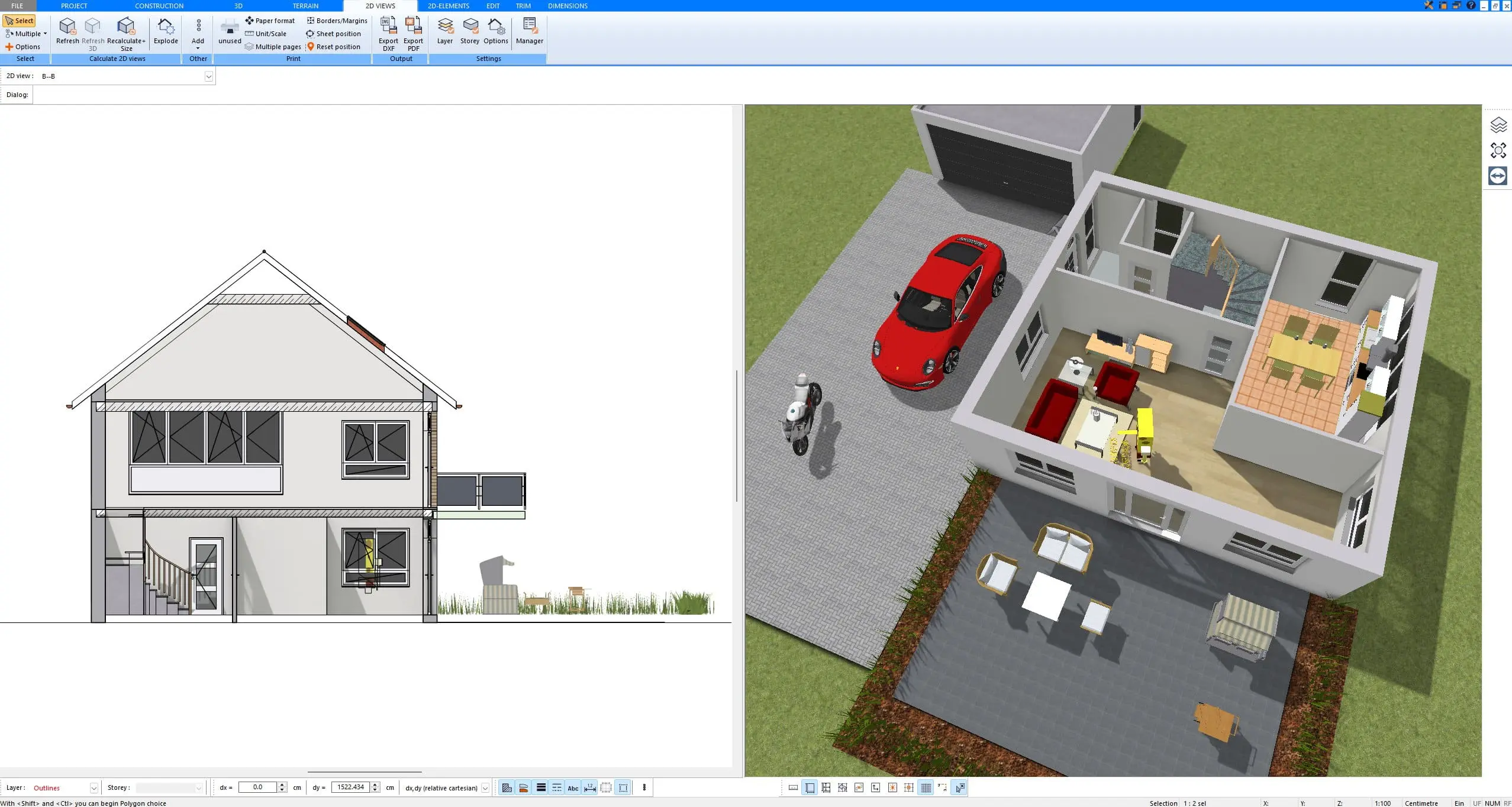Click the Select button

(20, 21)
